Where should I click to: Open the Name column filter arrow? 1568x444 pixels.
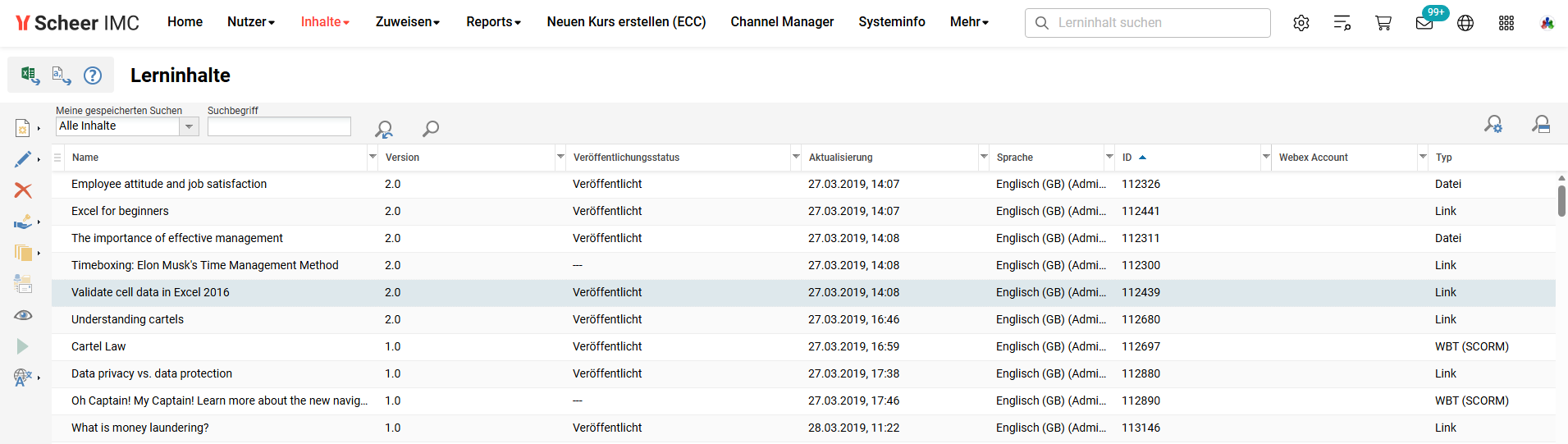click(x=373, y=157)
